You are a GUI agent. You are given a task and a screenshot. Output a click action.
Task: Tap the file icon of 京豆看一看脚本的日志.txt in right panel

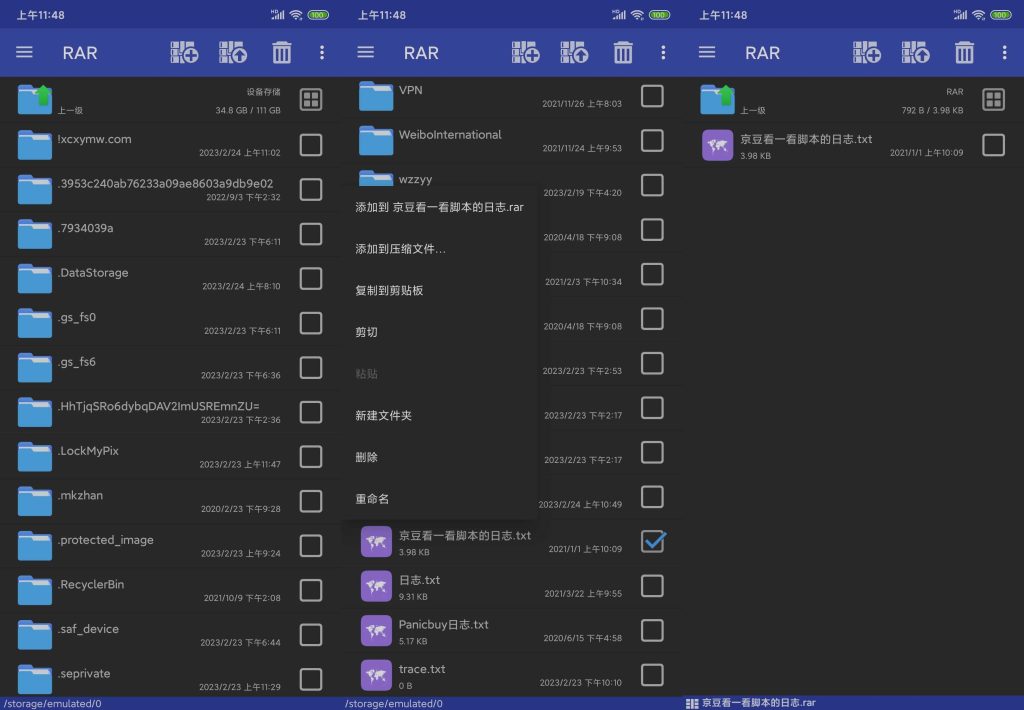(x=717, y=145)
